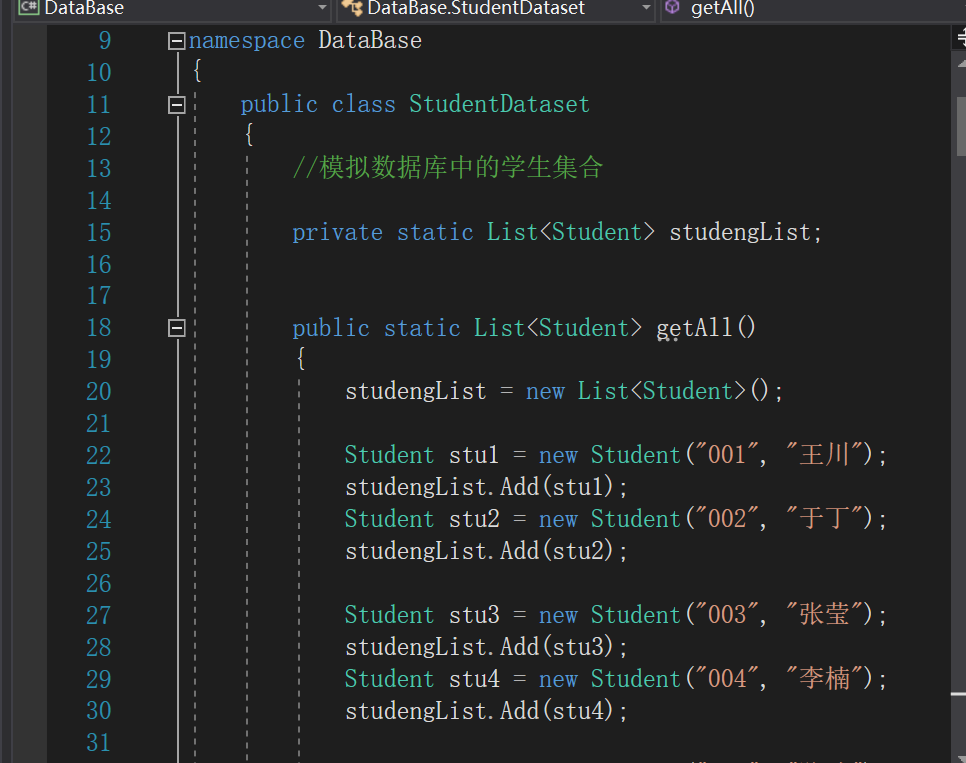This screenshot has width=966, height=763.
Task: Open the DataBase project dropdown
Action: point(322,9)
